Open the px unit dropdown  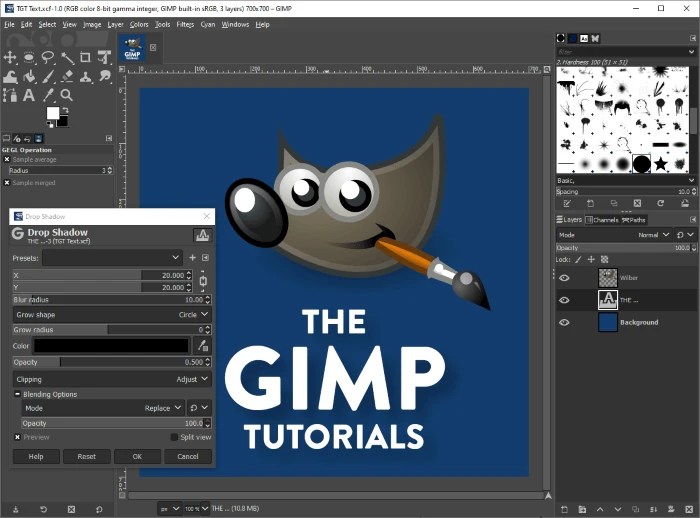point(170,509)
